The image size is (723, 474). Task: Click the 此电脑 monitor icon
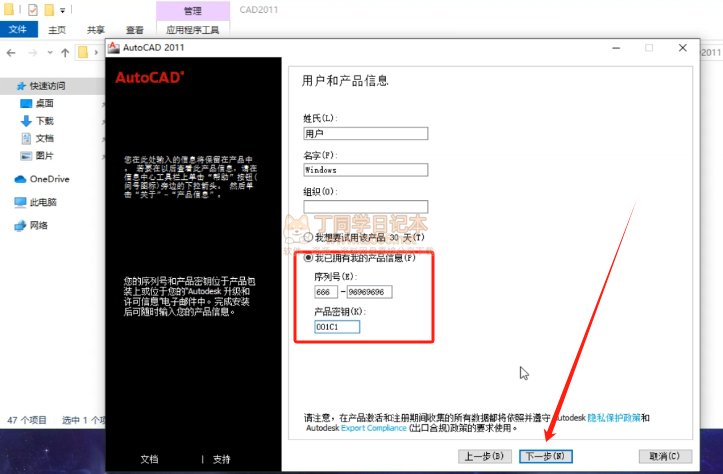[20, 202]
